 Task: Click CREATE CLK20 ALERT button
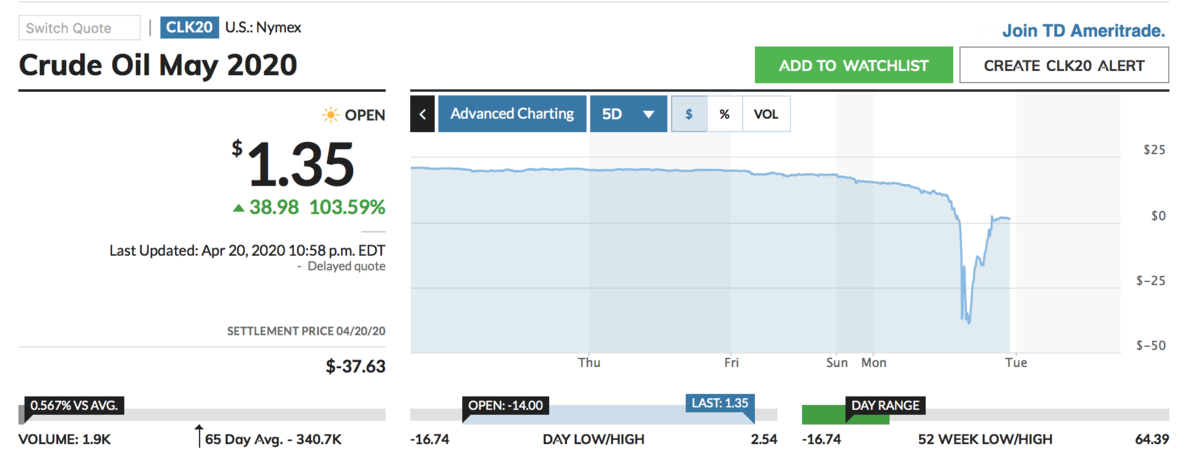click(1064, 66)
